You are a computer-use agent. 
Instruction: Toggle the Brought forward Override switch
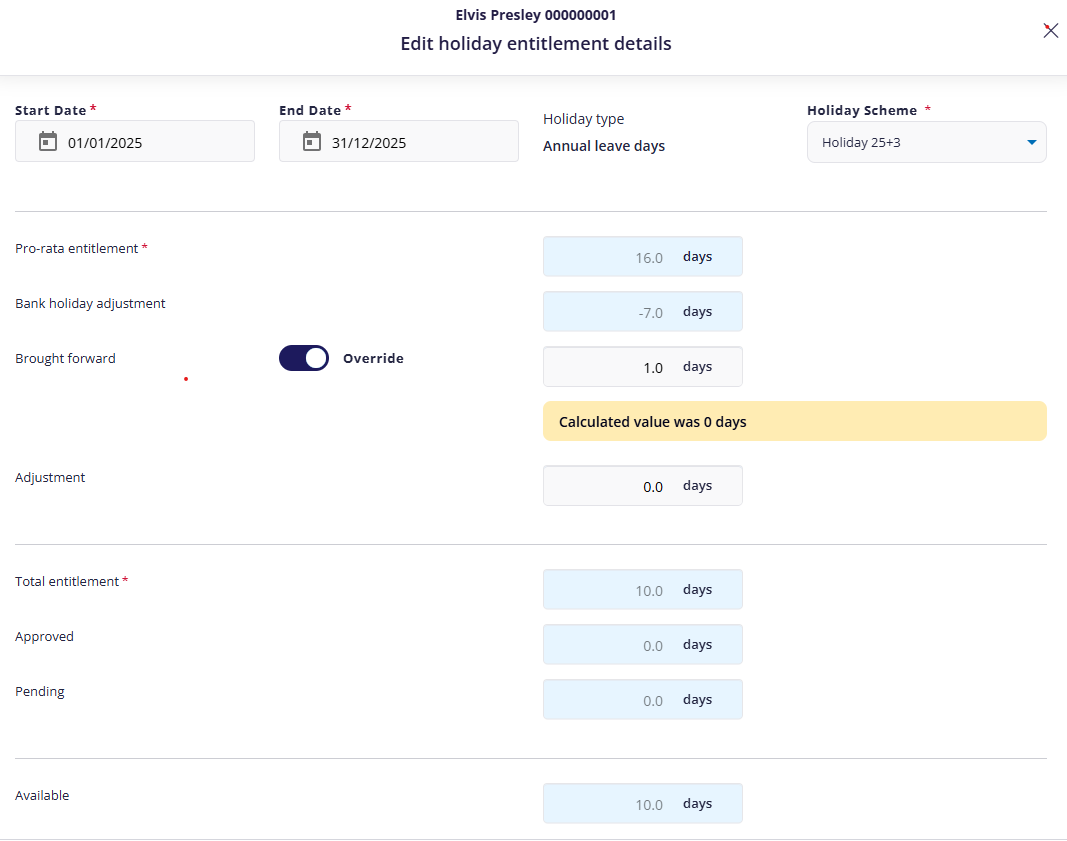point(304,358)
